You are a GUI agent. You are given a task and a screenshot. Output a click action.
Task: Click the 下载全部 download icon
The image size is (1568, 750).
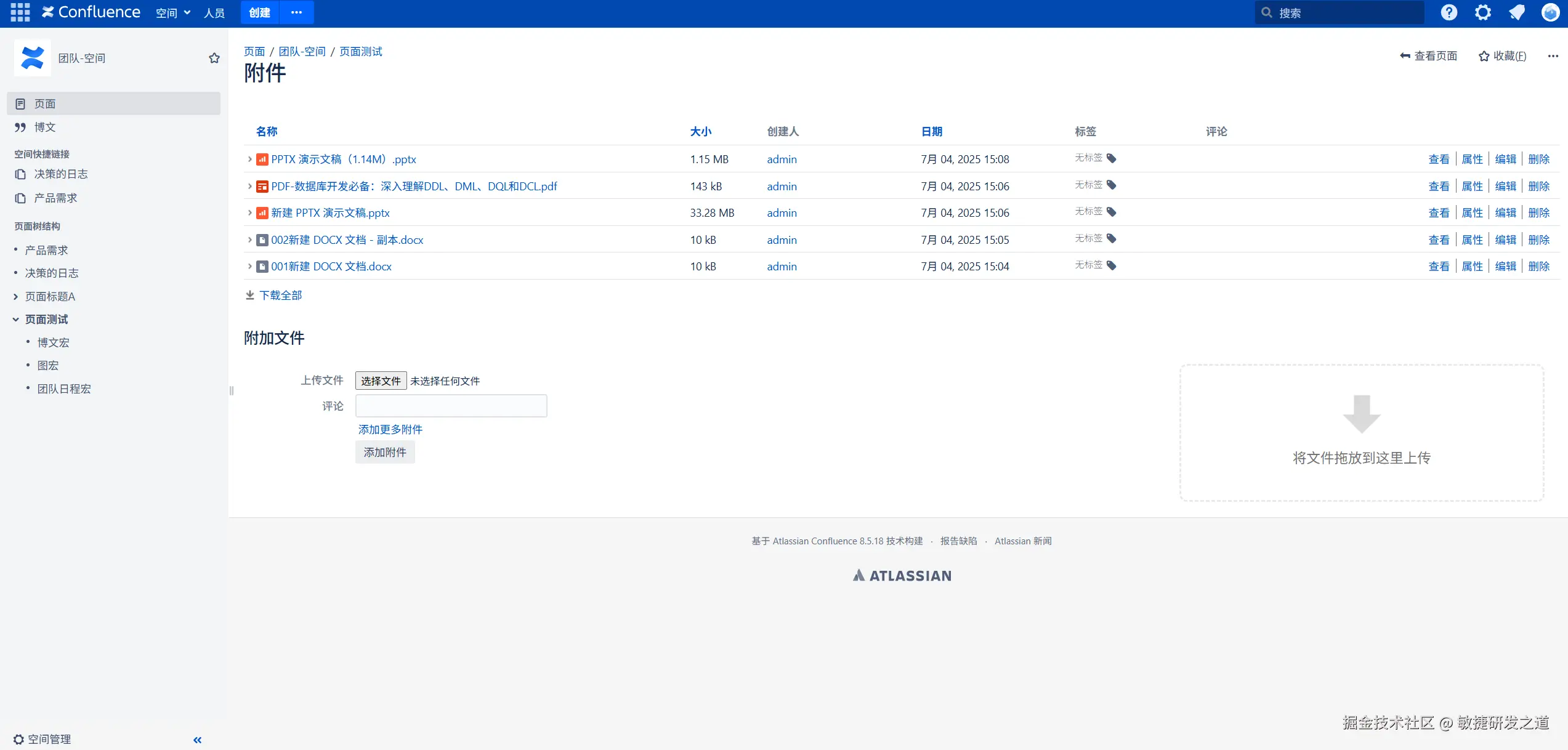tap(250, 295)
